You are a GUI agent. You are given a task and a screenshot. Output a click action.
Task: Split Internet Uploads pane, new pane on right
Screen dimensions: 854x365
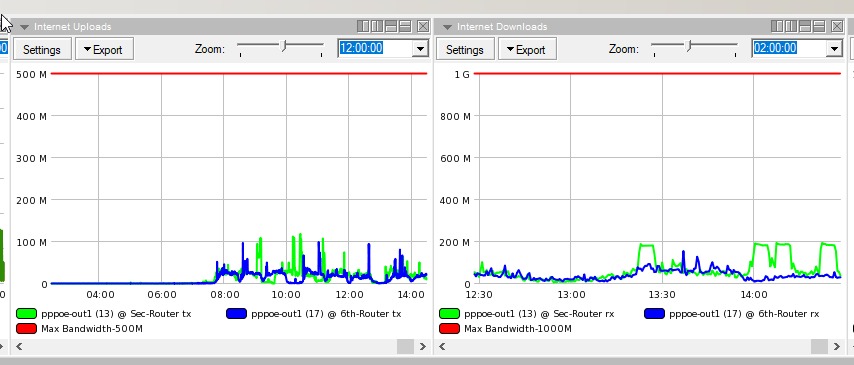(377, 26)
